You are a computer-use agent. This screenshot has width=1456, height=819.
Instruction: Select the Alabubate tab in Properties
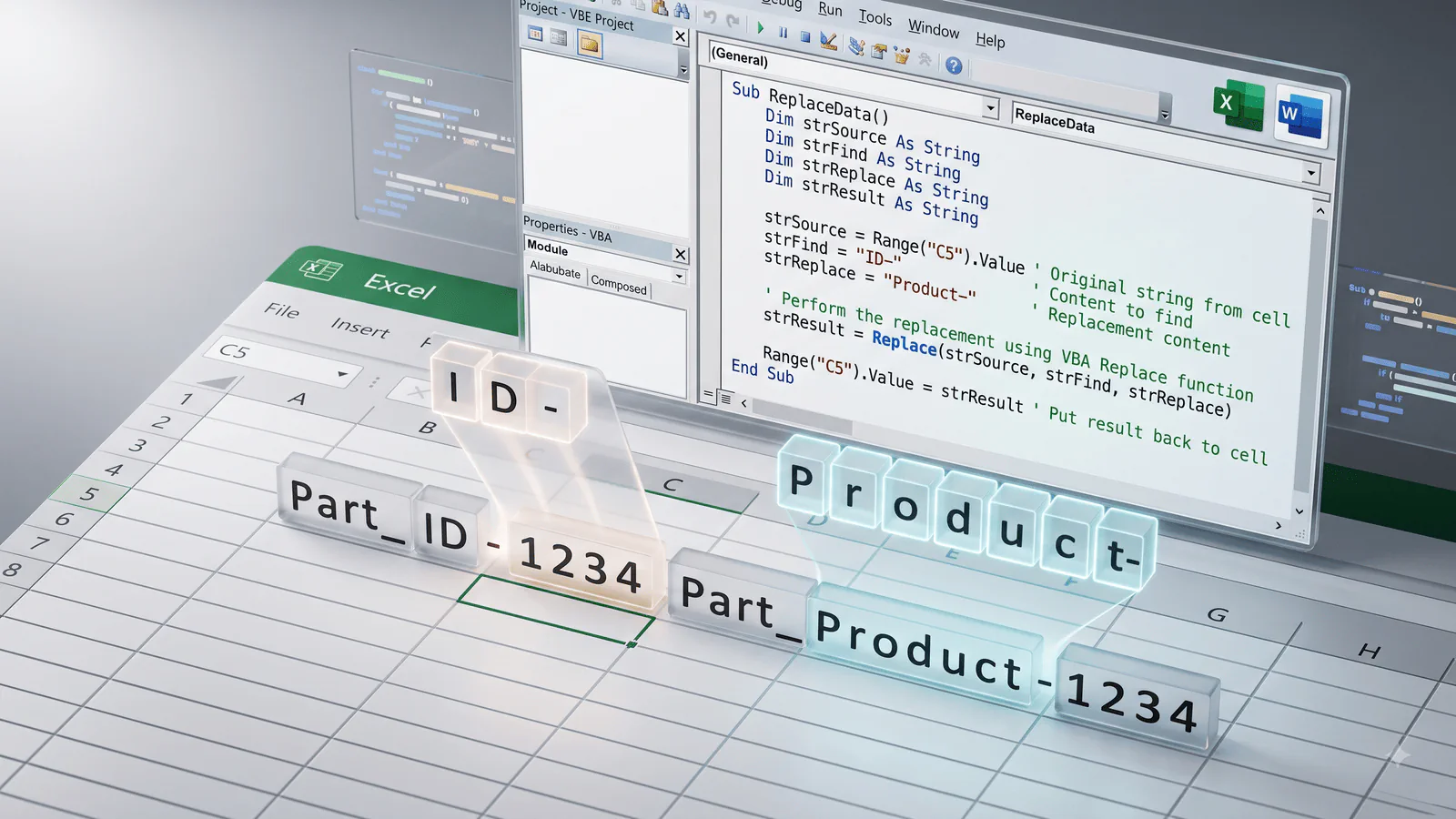click(x=555, y=270)
